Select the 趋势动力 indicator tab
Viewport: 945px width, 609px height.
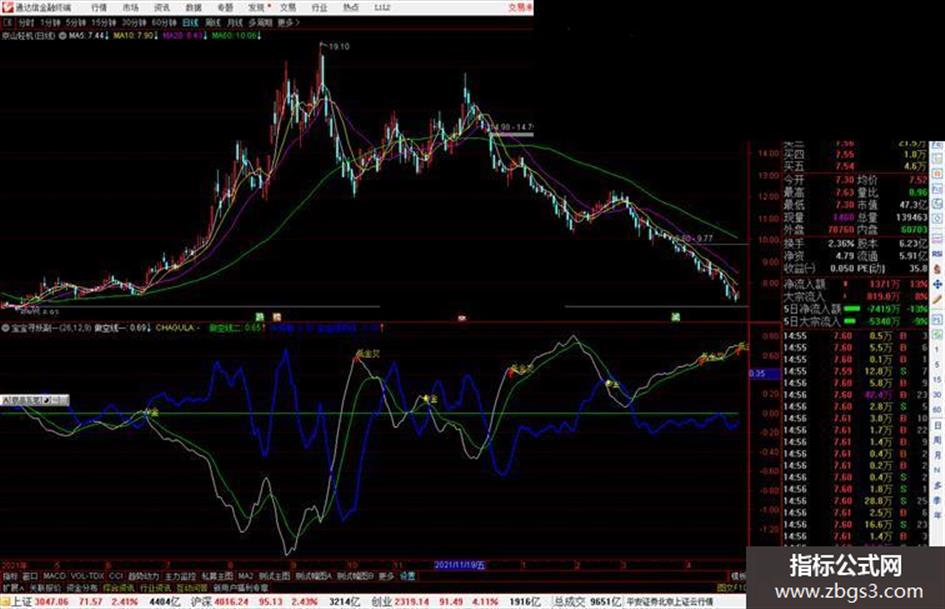pos(143,576)
